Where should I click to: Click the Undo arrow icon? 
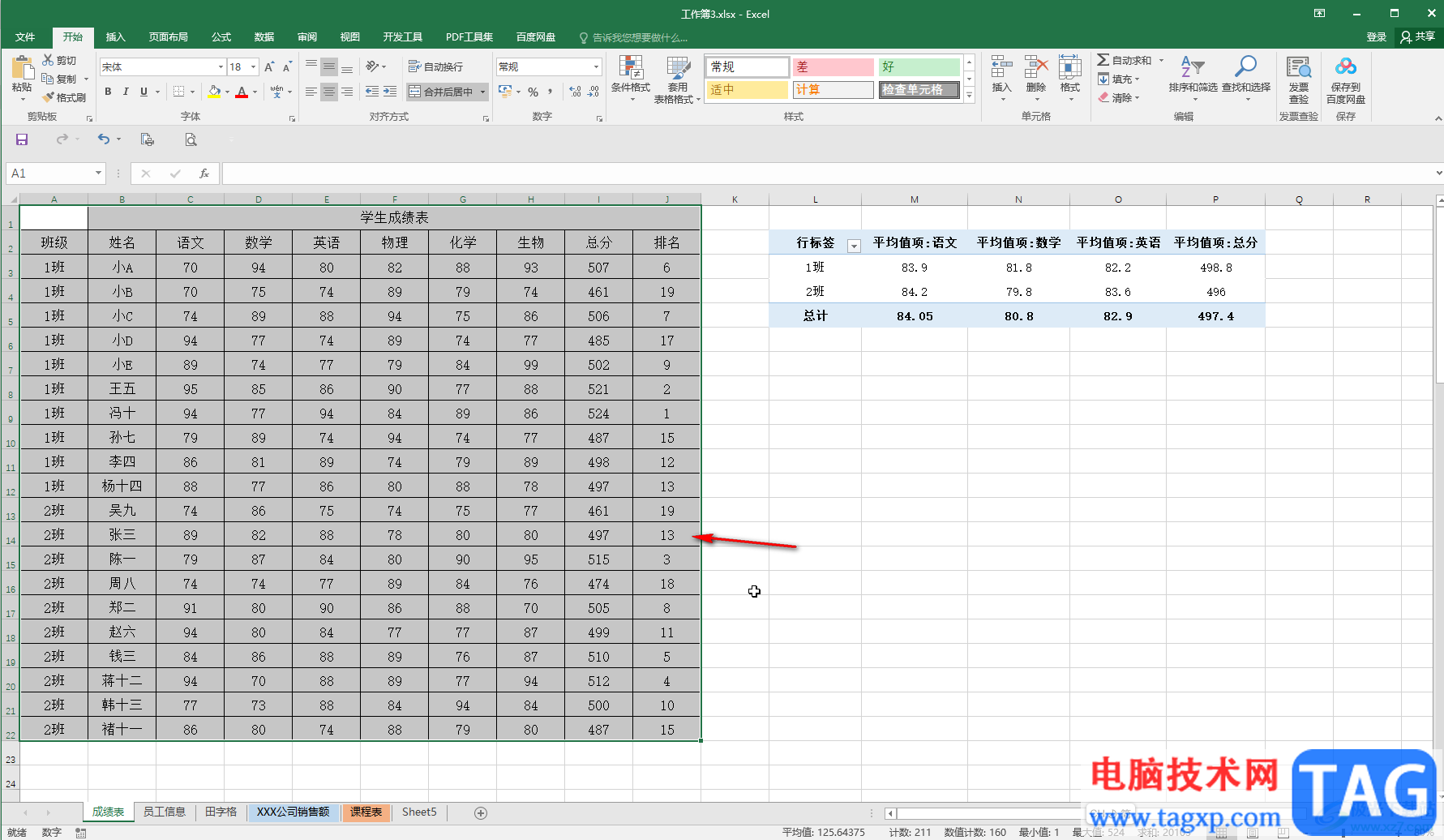coord(104,139)
